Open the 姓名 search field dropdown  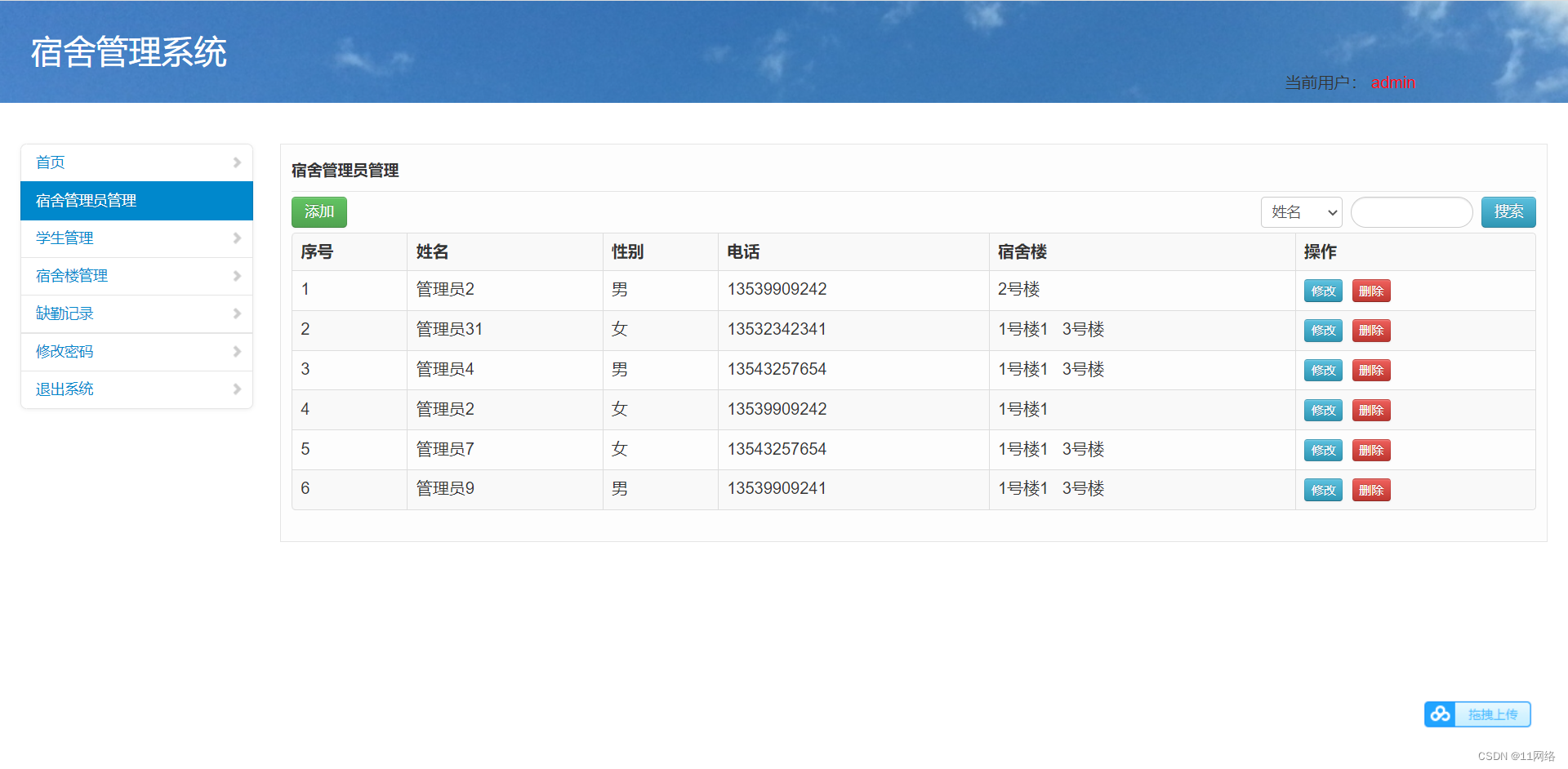1302,212
